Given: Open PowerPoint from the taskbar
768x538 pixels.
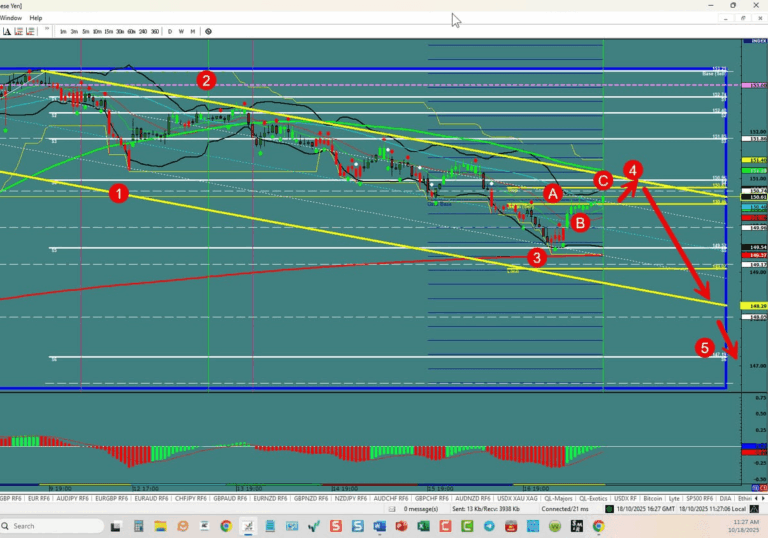Looking at the screenshot, I should click(x=401, y=527).
